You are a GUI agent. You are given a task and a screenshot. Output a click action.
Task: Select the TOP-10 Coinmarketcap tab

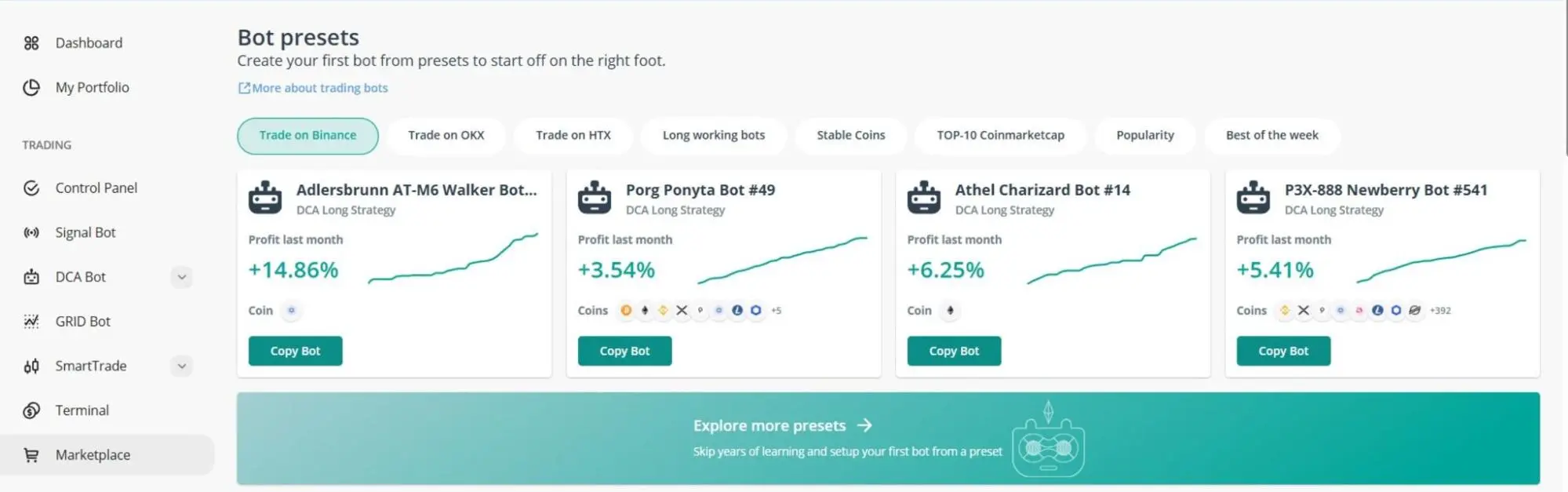pyautogui.click(x=1000, y=135)
